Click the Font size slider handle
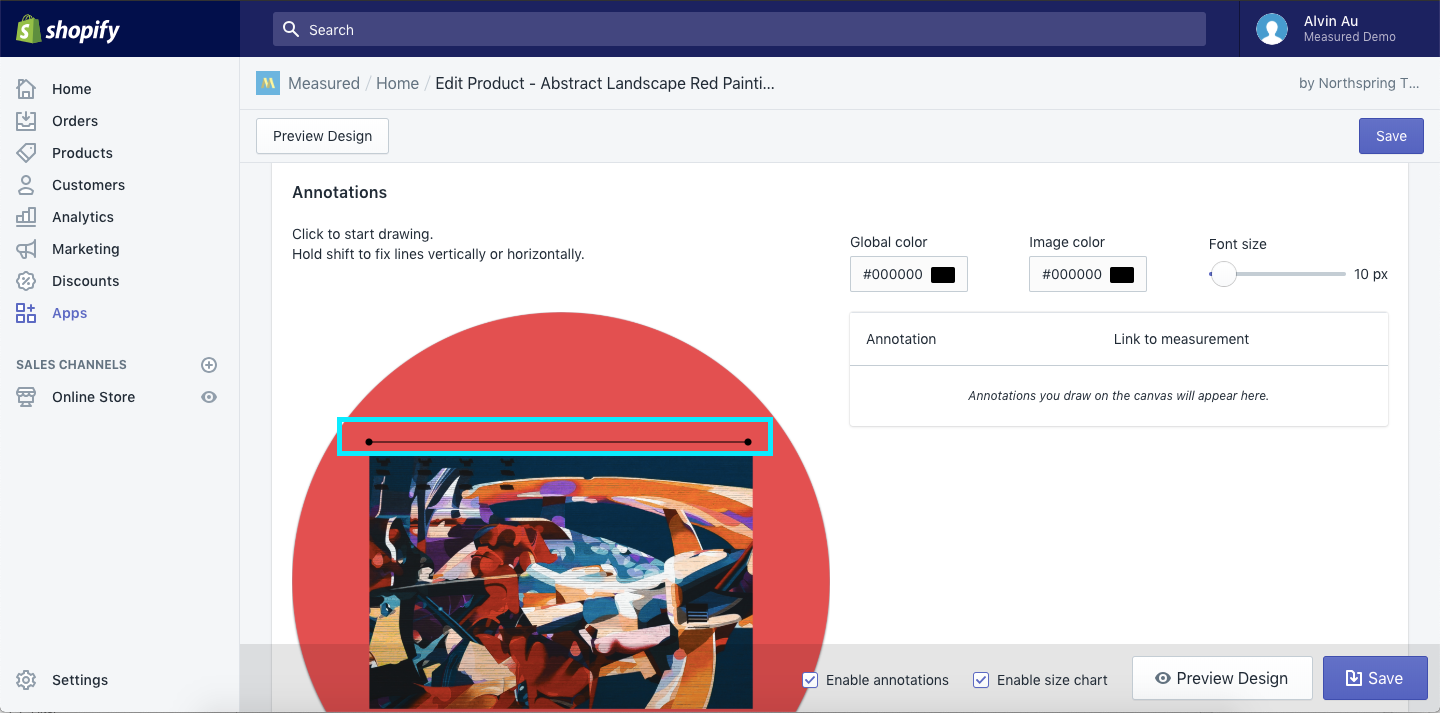The width and height of the screenshot is (1440, 713). (x=1223, y=274)
